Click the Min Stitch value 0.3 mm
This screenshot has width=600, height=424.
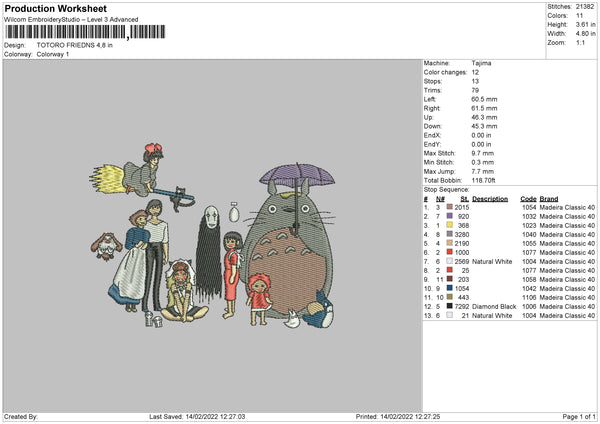tap(483, 163)
